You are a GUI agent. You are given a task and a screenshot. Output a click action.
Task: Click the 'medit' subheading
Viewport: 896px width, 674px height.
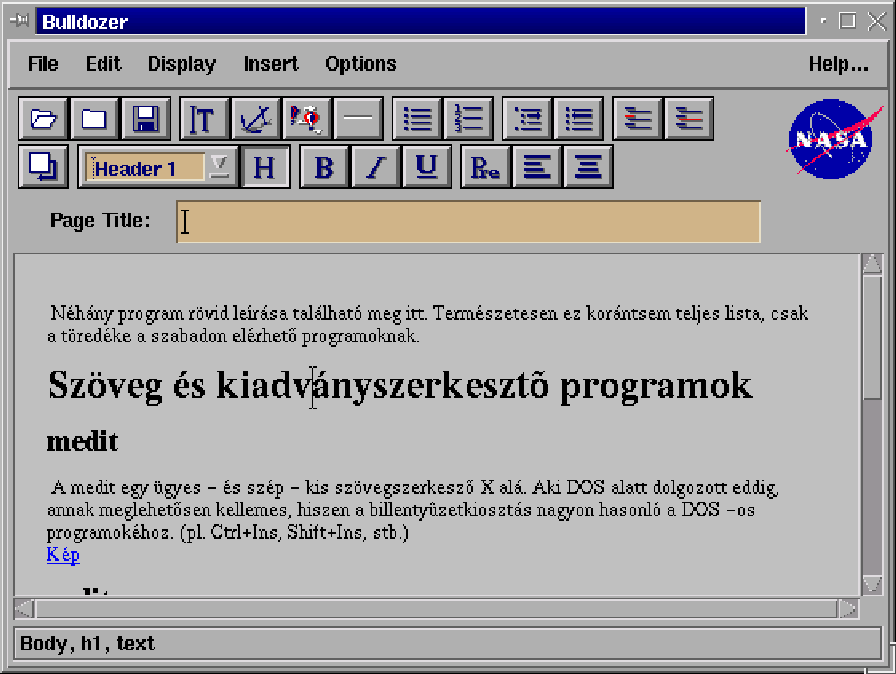pos(82,442)
